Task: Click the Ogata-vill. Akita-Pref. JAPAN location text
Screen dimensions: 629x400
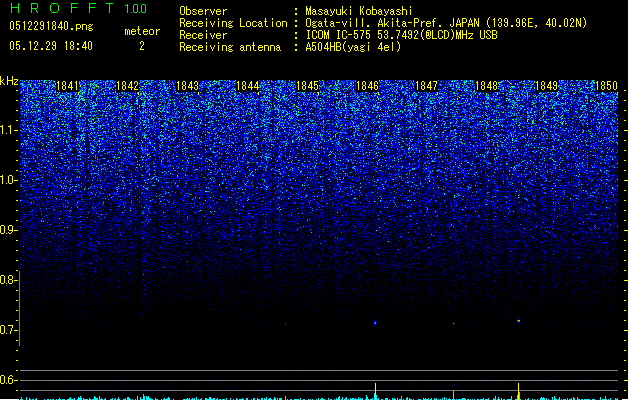Action: pos(446,23)
